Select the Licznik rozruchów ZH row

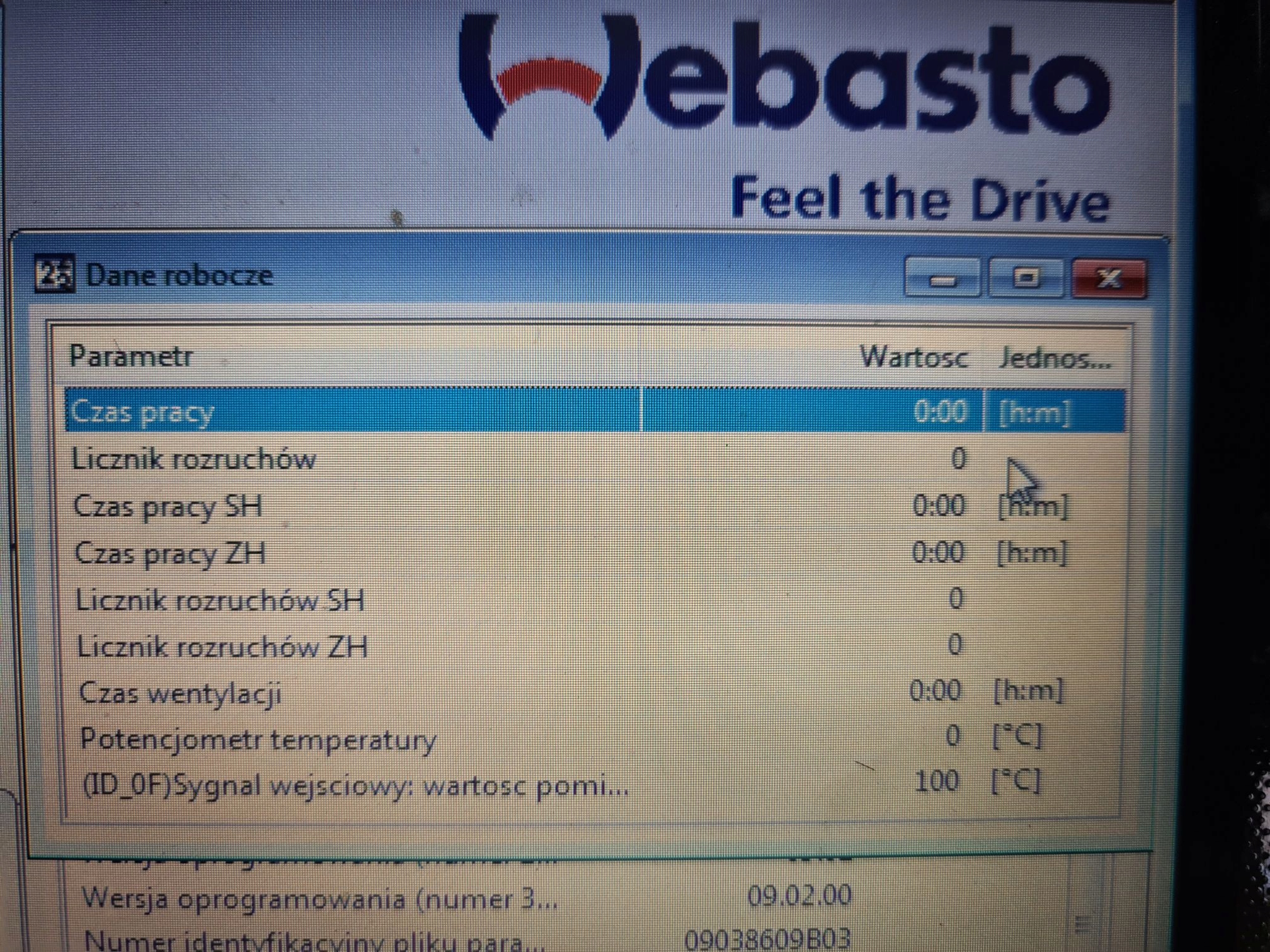tap(222, 647)
